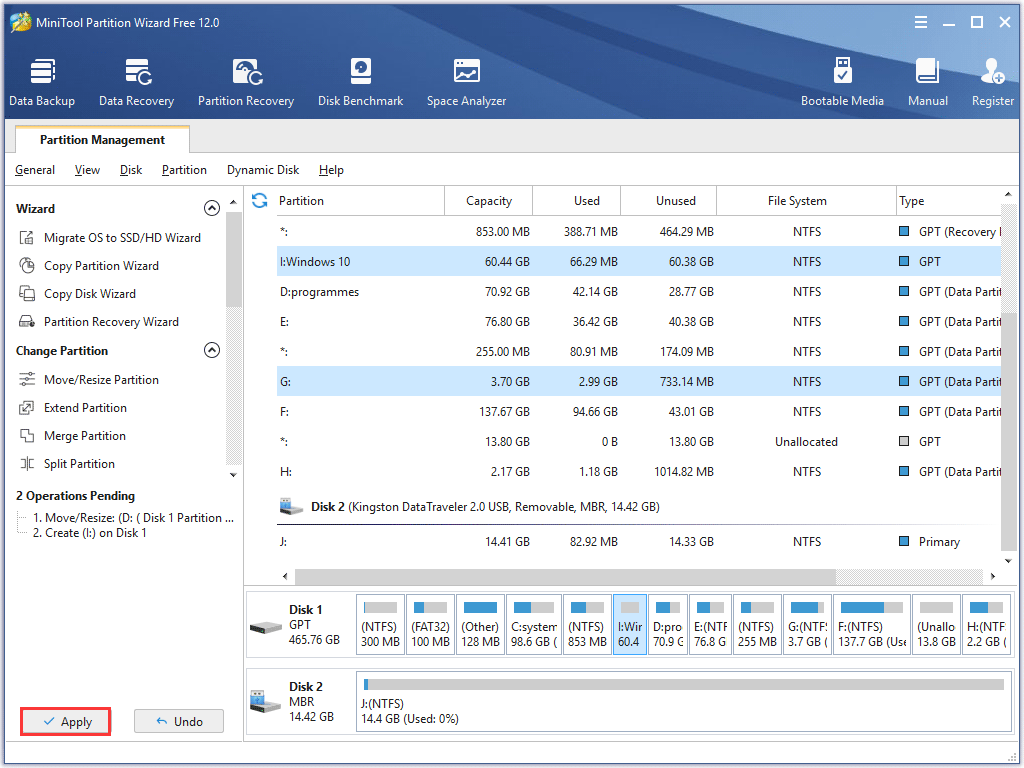Collapse the Change Partition section
Image resolution: width=1024 pixels, height=768 pixels.
pyautogui.click(x=212, y=350)
